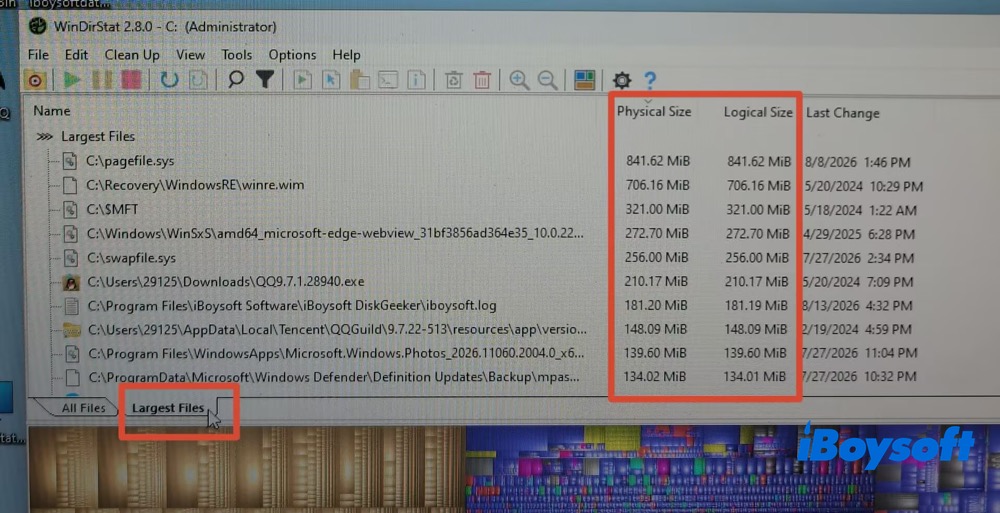Open the Help menu

pos(346,55)
